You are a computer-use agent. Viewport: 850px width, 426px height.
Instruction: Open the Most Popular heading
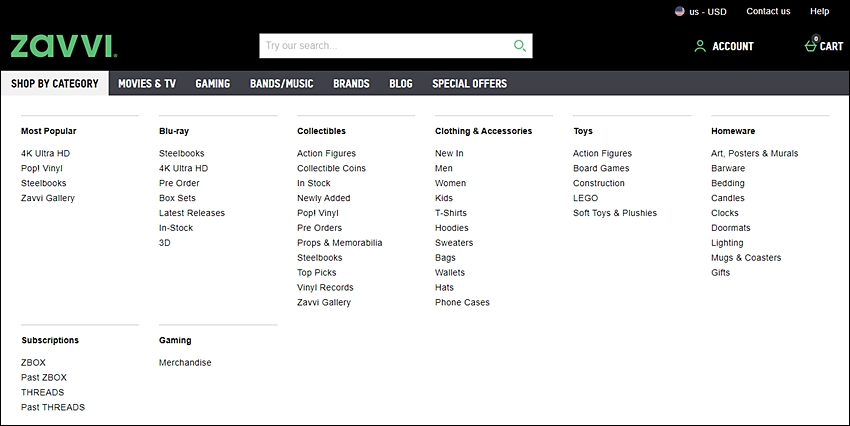49,131
